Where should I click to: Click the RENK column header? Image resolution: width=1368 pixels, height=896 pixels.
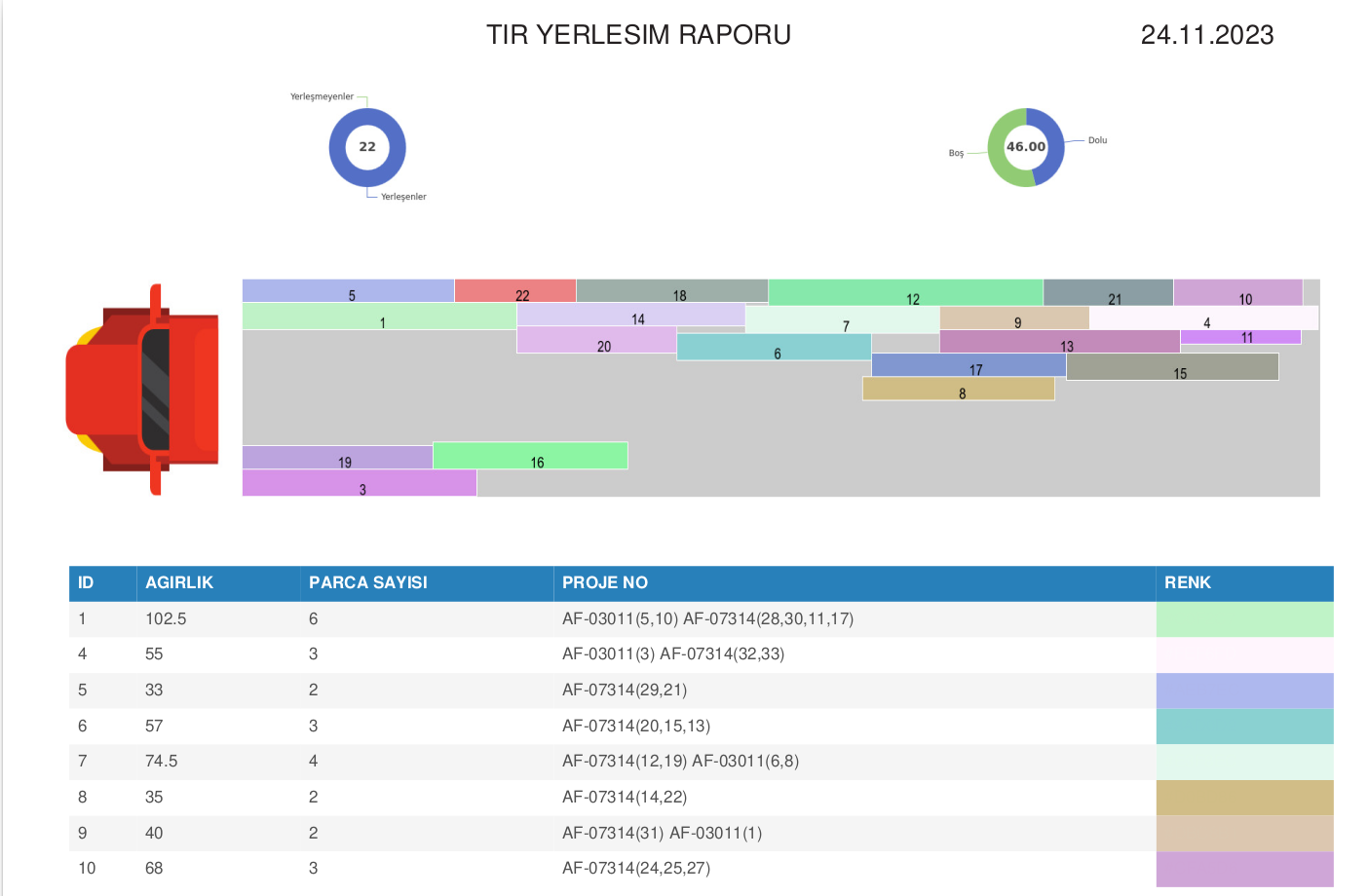click(x=1188, y=582)
